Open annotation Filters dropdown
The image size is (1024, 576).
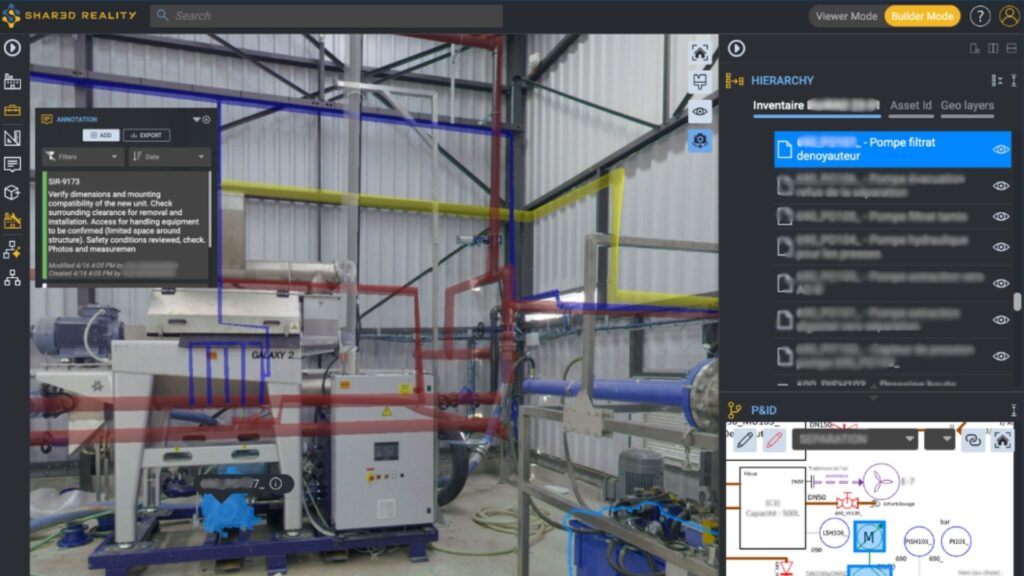click(82, 157)
